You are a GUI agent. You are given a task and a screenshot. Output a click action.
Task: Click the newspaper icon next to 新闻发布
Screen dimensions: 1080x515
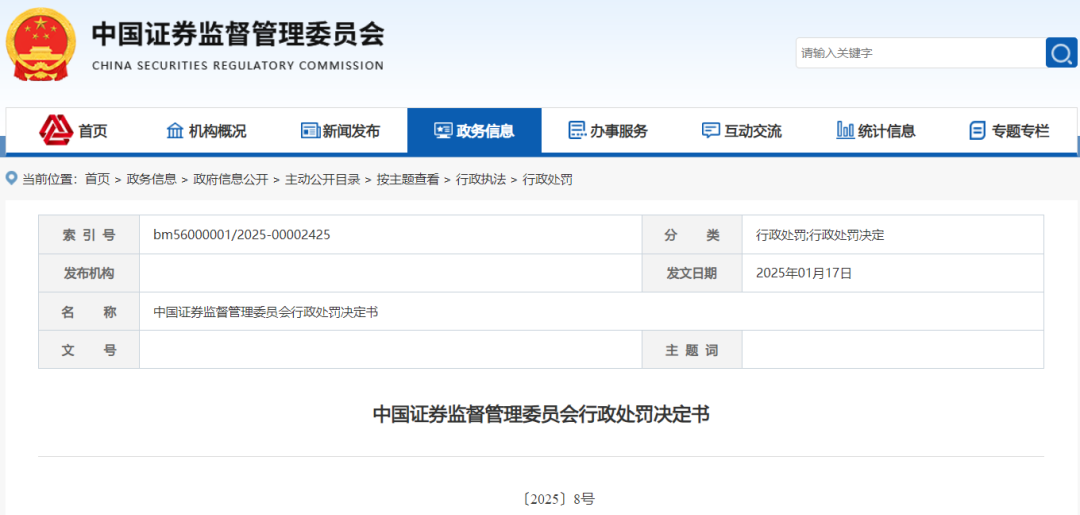310,130
